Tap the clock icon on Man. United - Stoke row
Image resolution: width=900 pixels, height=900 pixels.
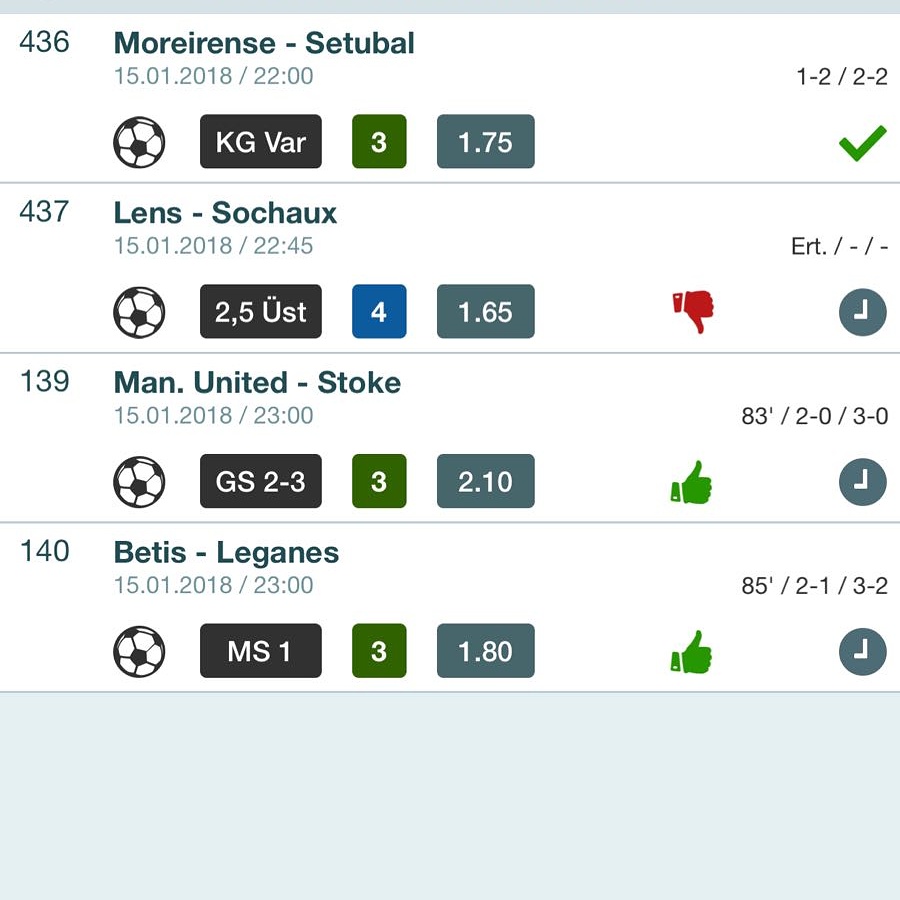(x=863, y=482)
